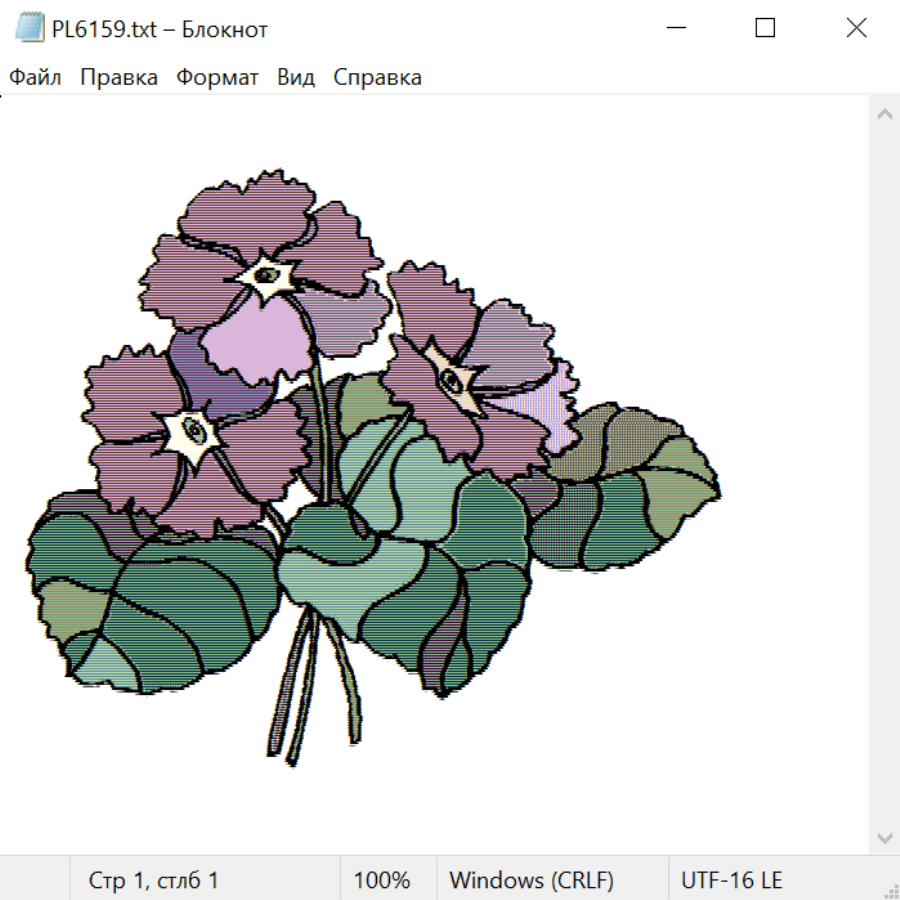The width and height of the screenshot is (900, 900).
Task: Click the UTF-16 LE encoding field
Action: [732, 880]
